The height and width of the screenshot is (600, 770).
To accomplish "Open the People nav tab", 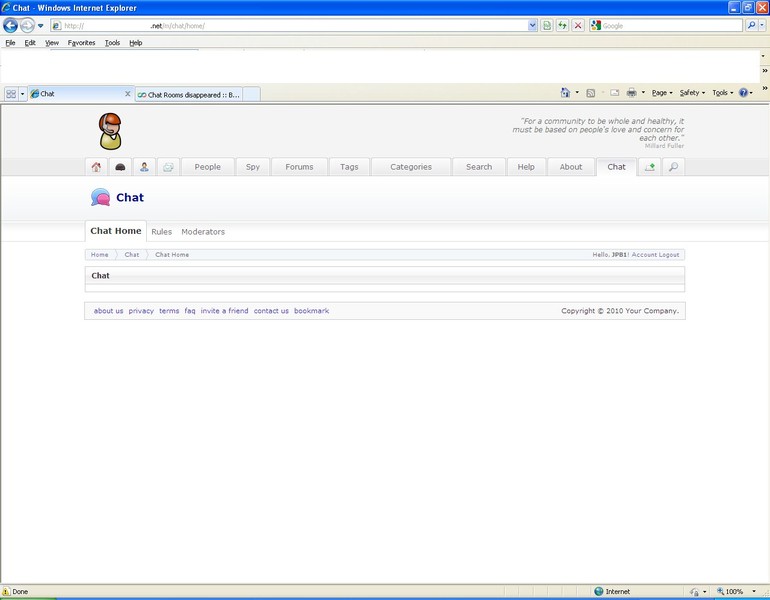I will (207, 167).
